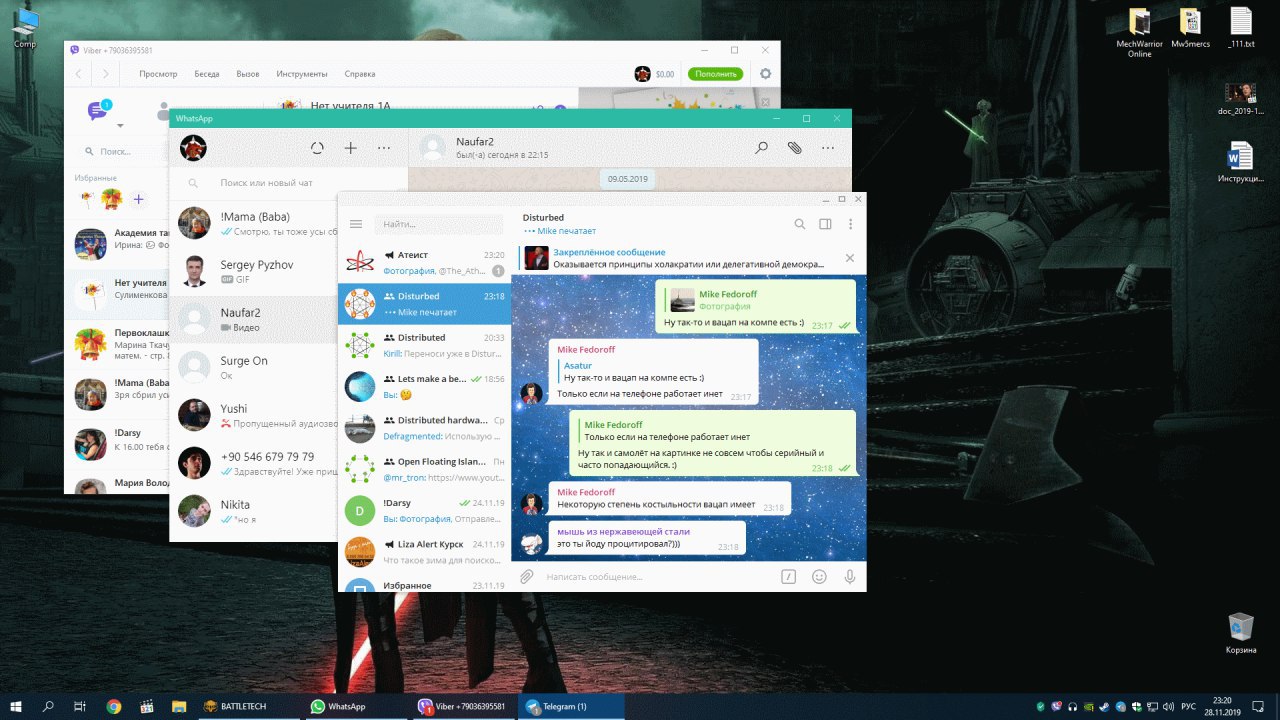
Task: Expand dropdown arrow under Viber chats icon
Action: pos(120,126)
